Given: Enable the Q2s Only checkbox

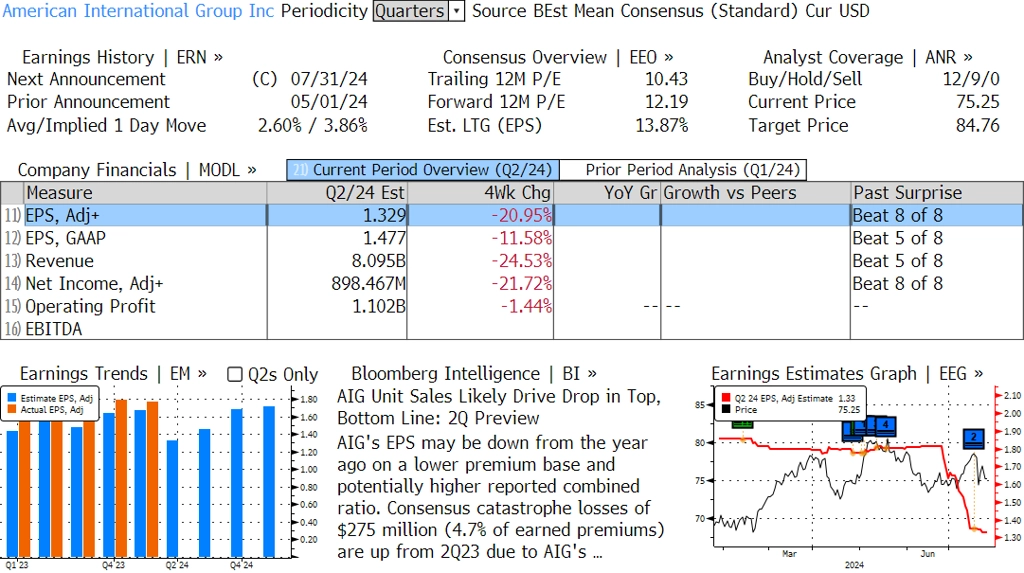Looking at the screenshot, I should 235,374.
